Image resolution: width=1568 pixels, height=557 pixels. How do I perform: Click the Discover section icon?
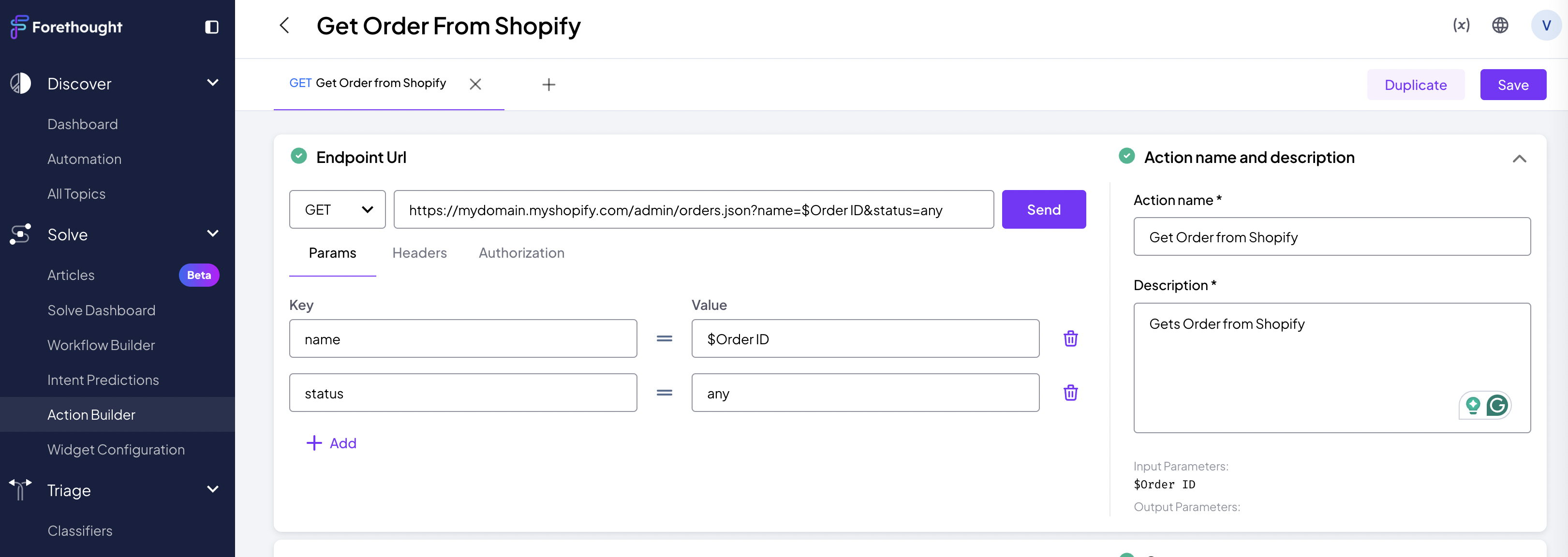click(x=20, y=83)
